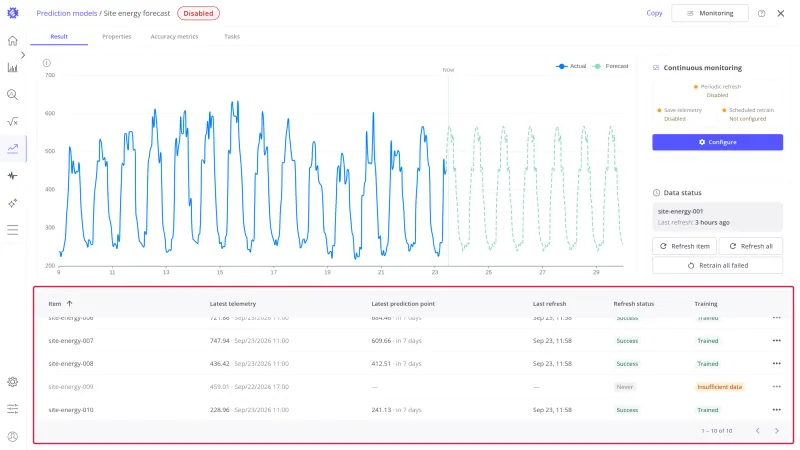
Task: Open the square root formula icon
Action: point(13,121)
